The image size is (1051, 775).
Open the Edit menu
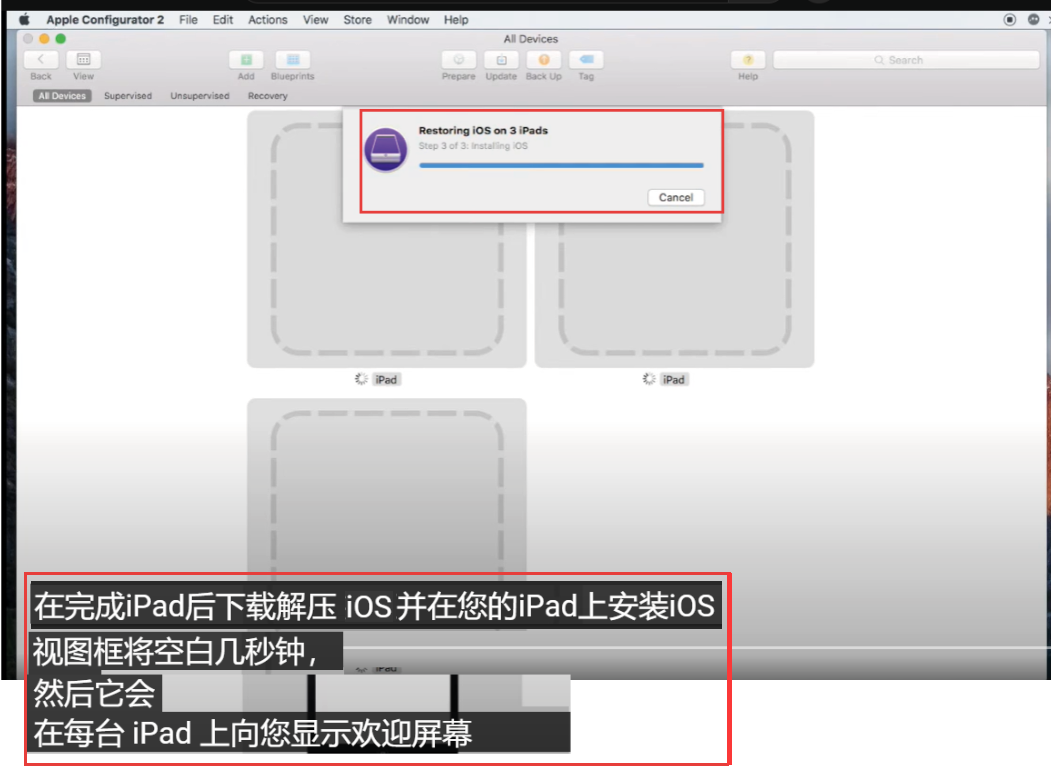[x=223, y=19]
